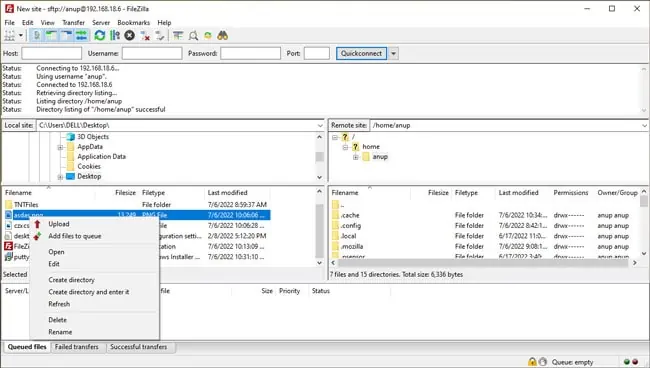The width and height of the screenshot is (650, 368).
Task: Open Quickconnect history dropdown arrow
Action: 393,53
